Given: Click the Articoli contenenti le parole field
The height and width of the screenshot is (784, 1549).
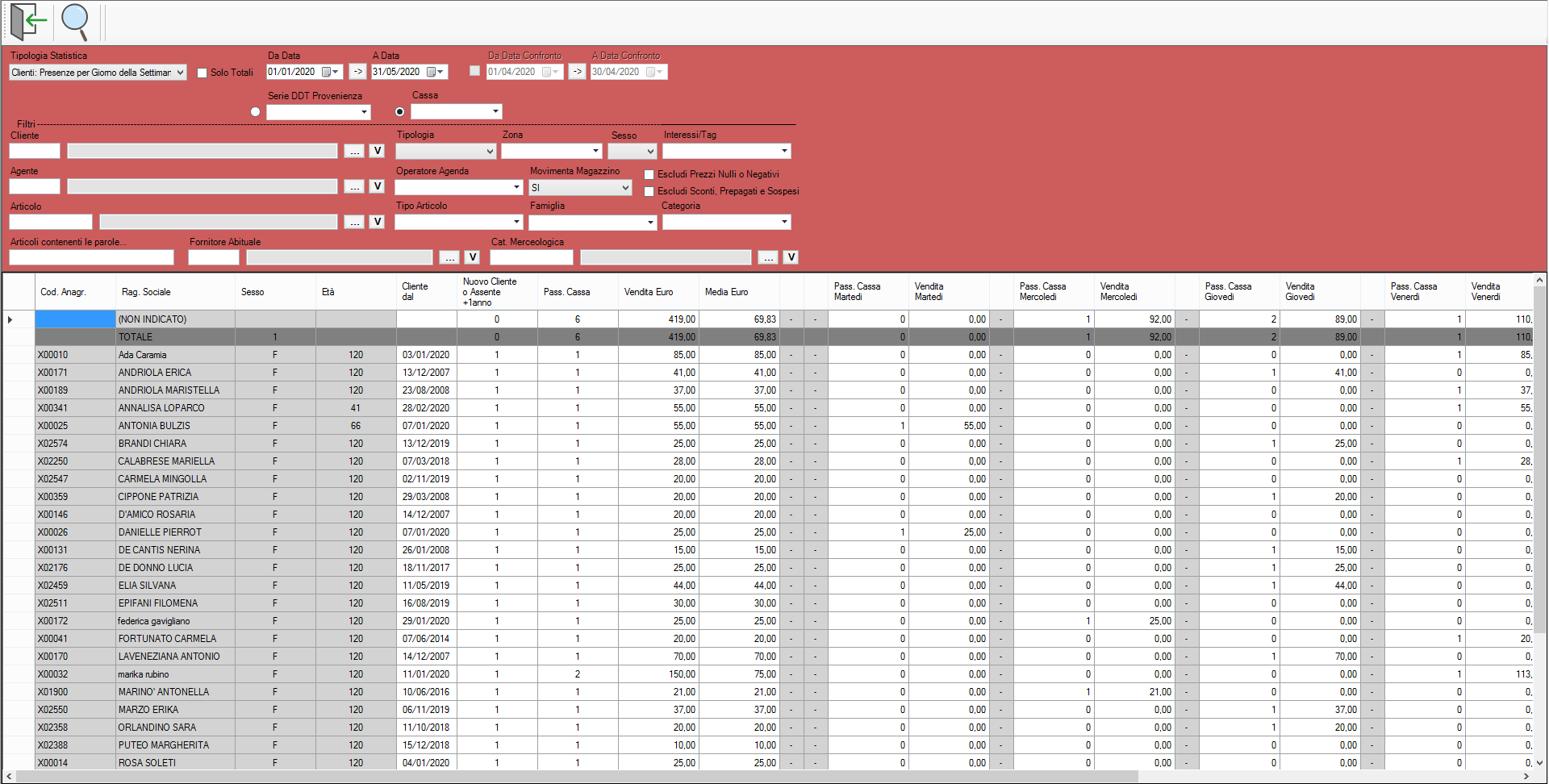Looking at the screenshot, I should [91, 257].
